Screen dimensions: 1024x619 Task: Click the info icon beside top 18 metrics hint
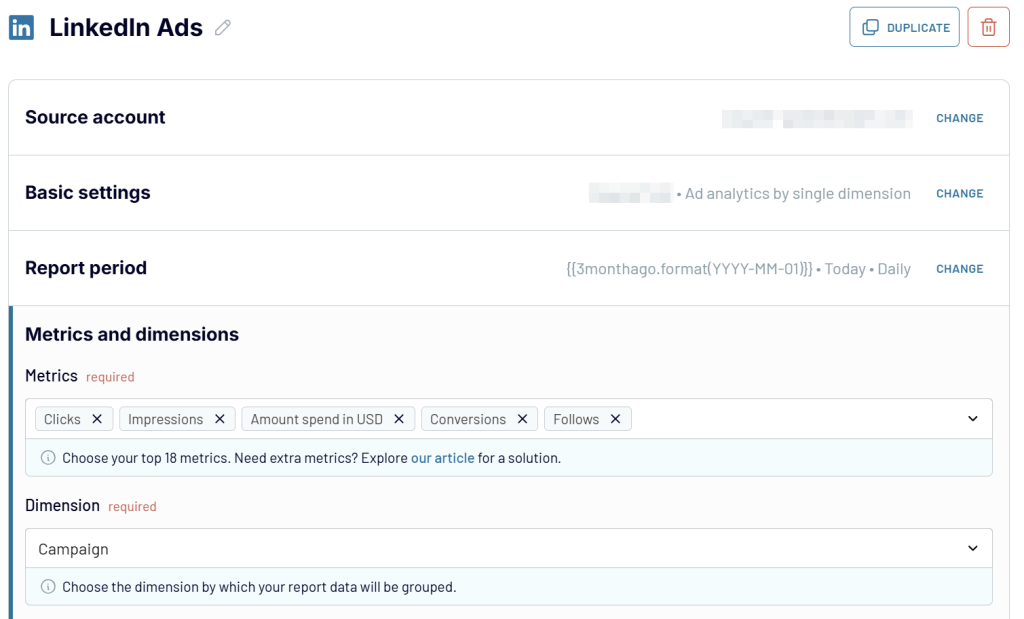tap(48, 457)
